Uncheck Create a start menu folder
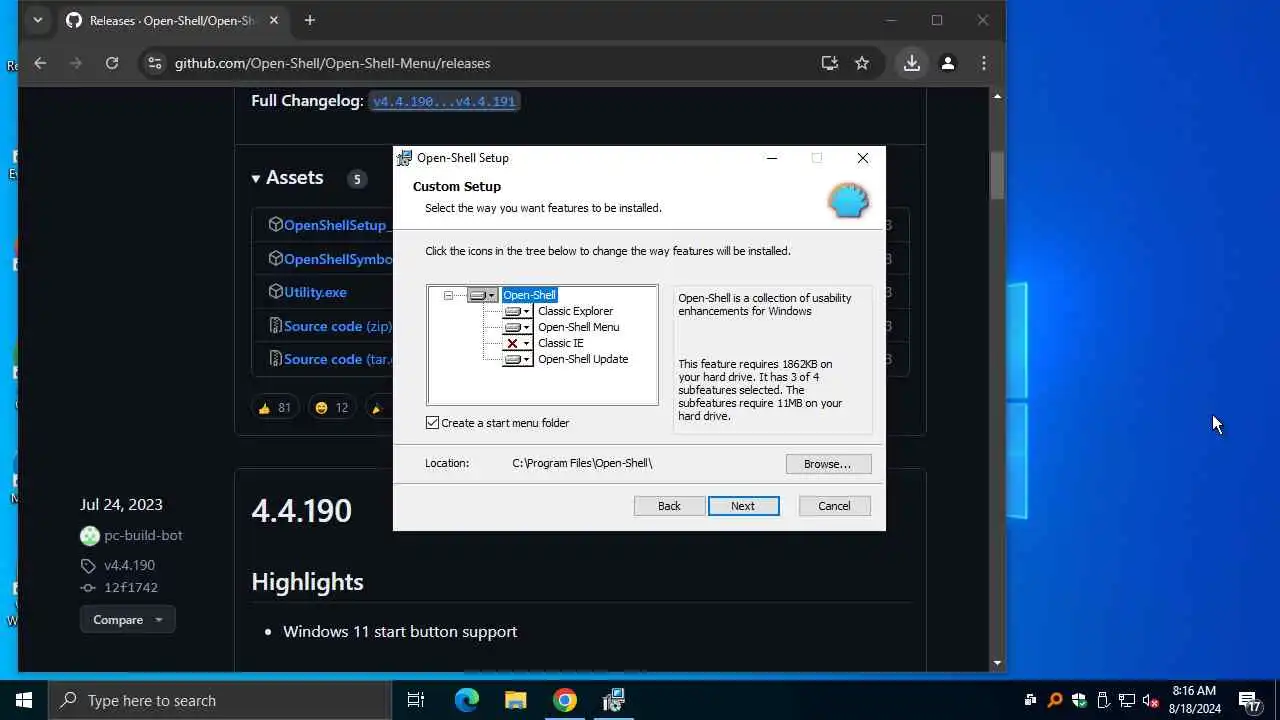The width and height of the screenshot is (1280, 720). click(432, 423)
